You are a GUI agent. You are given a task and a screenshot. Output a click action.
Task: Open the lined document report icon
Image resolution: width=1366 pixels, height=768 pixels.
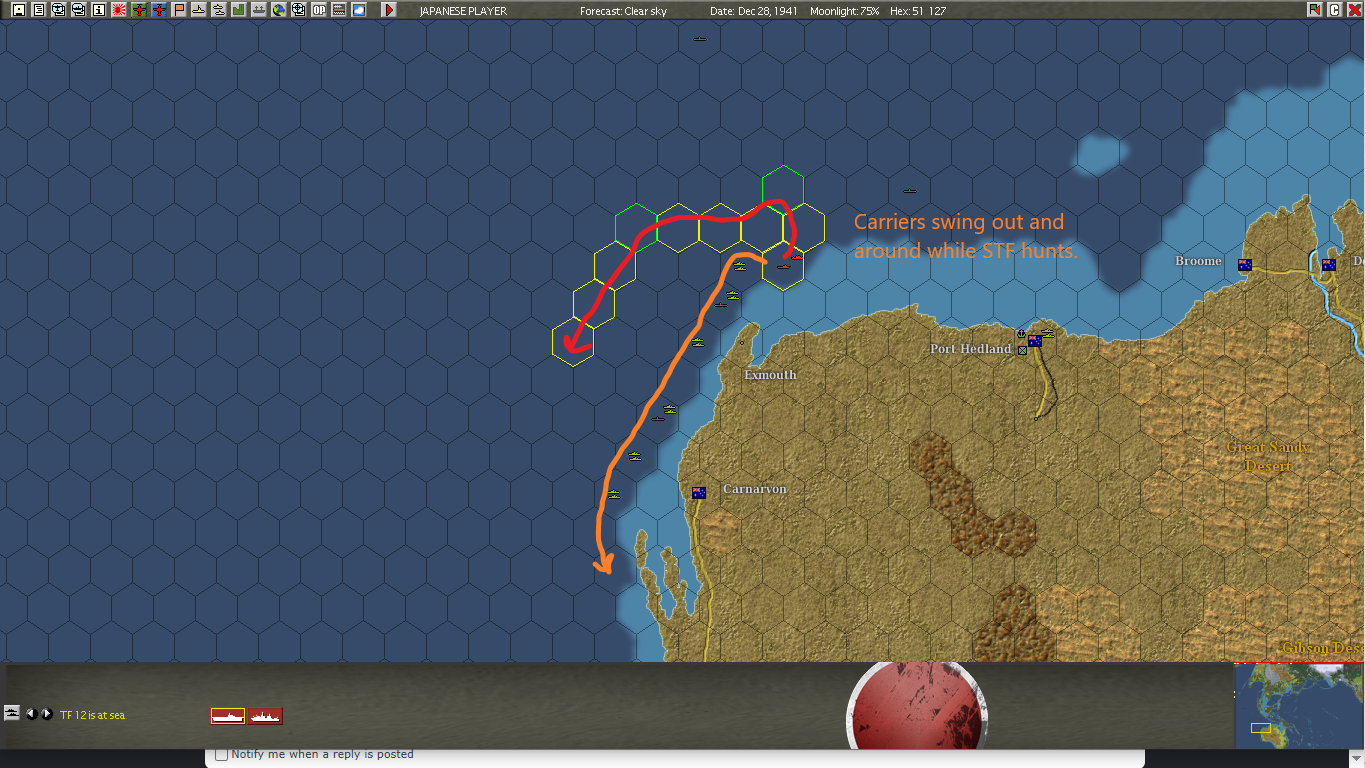click(x=38, y=10)
